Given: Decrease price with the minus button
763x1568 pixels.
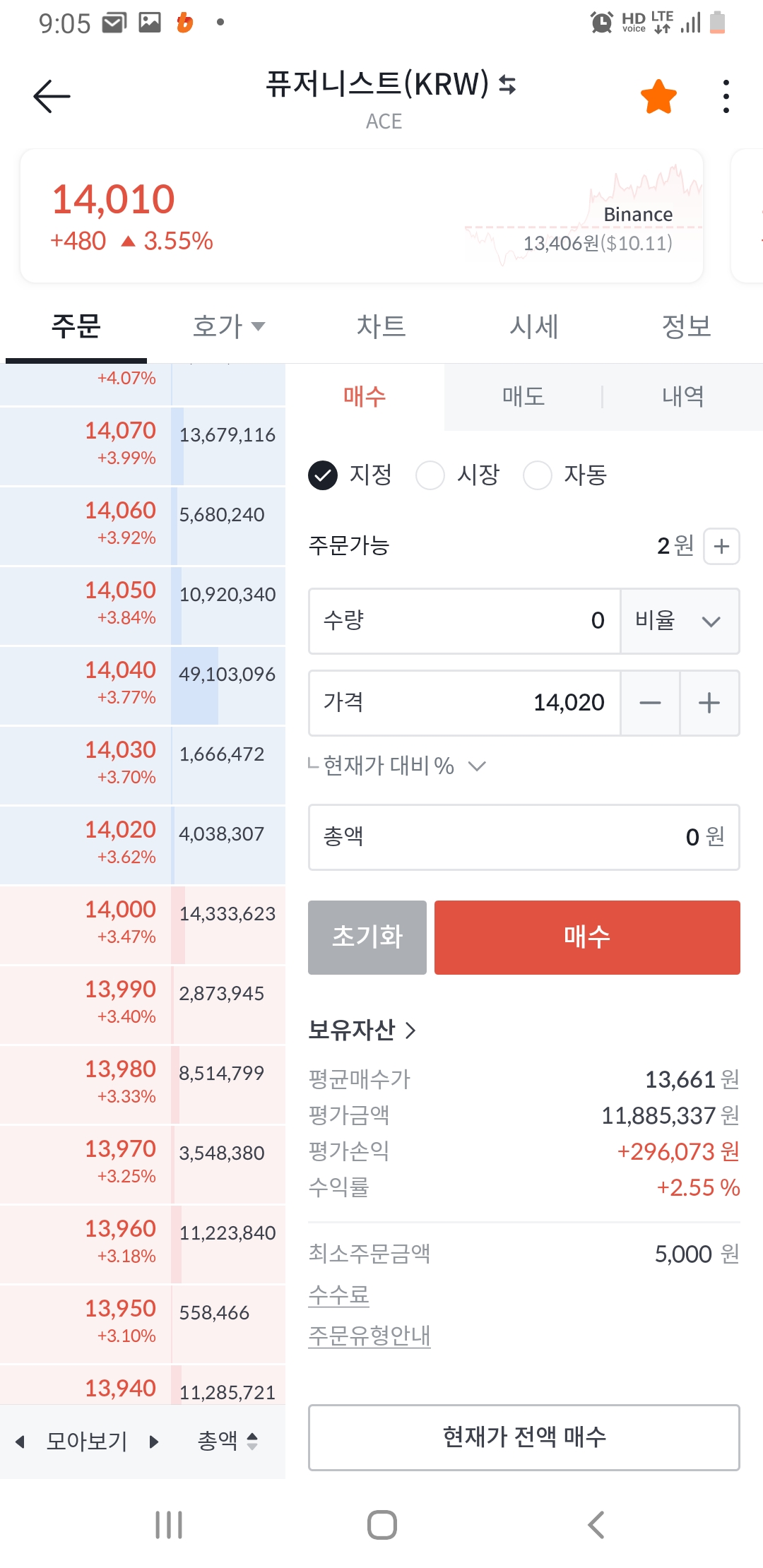Looking at the screenshot, I should click(650, 703).
